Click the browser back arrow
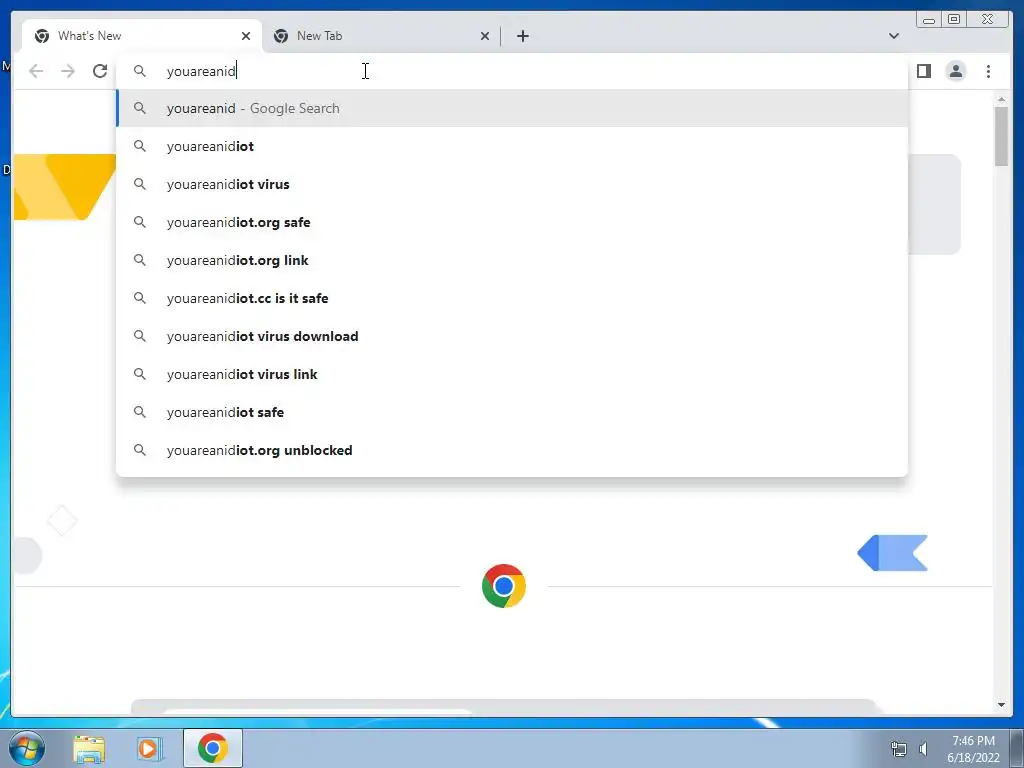 36,71
